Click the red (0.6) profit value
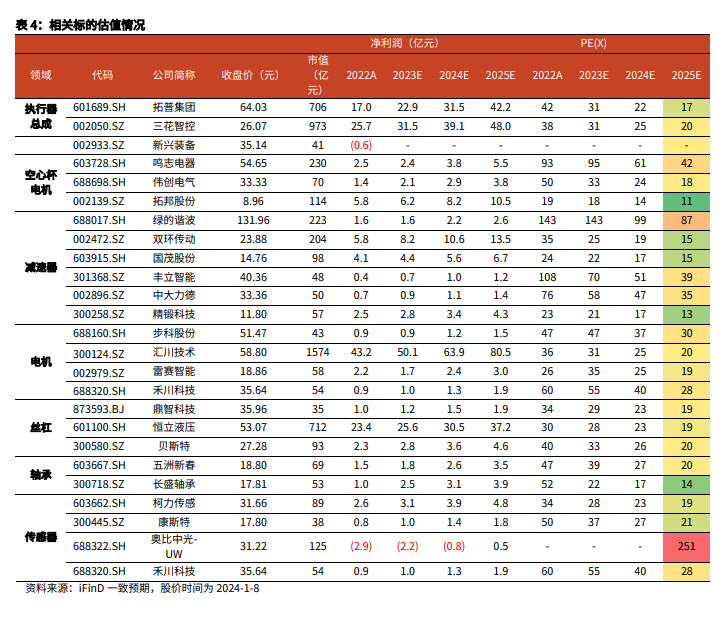The width and height of the screenshot is (724, 622). (361, 145)
